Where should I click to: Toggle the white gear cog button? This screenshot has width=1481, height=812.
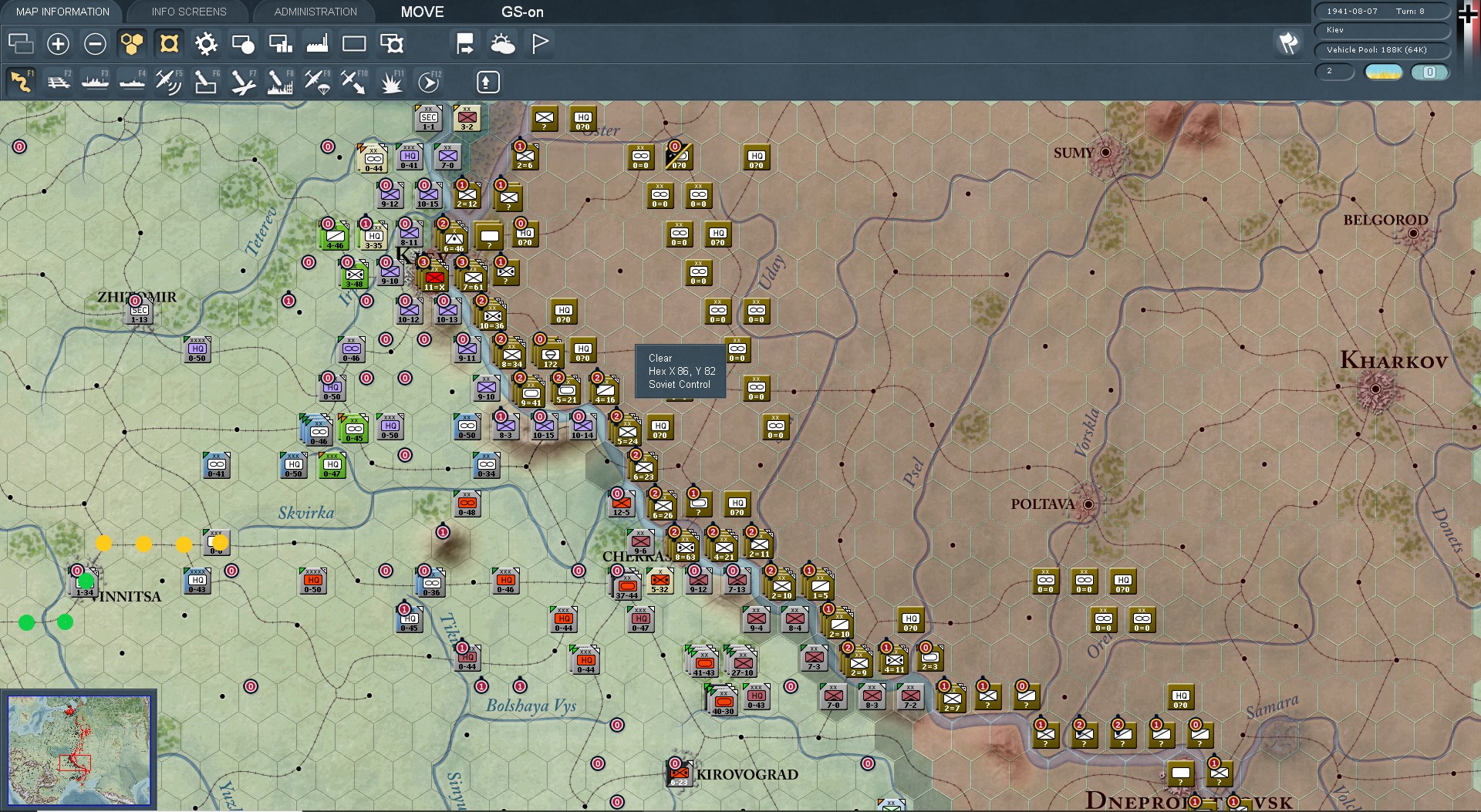click(x=206, y=44)
